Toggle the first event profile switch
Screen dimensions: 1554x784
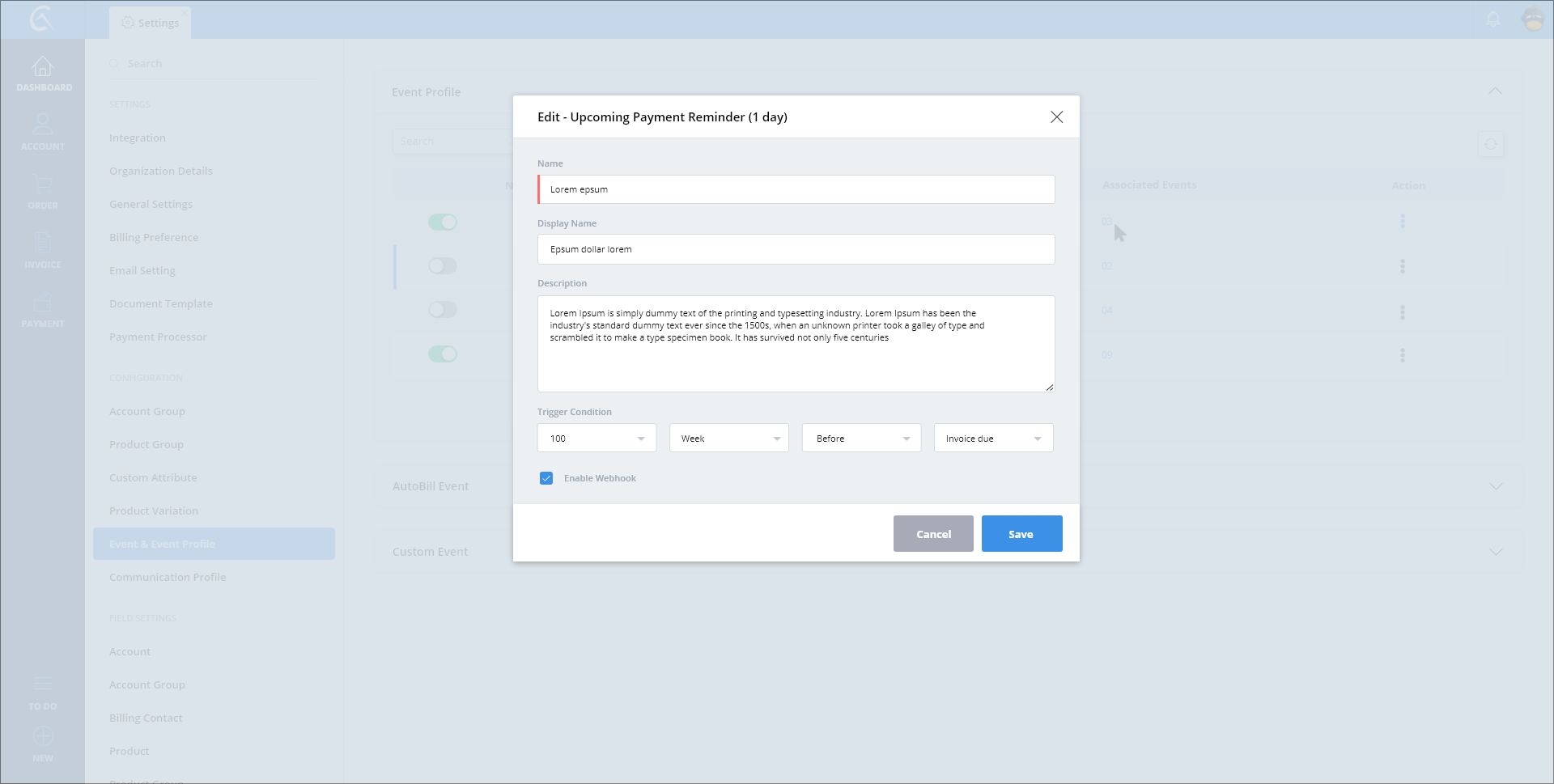(x=443, y=222)
